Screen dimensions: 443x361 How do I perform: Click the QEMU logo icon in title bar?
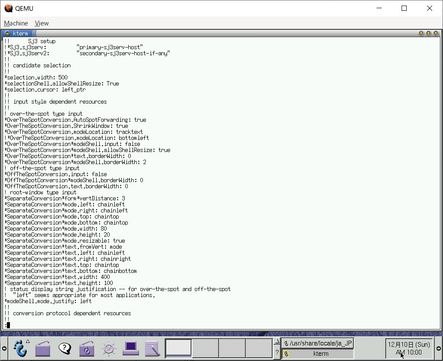coord(8,8)
